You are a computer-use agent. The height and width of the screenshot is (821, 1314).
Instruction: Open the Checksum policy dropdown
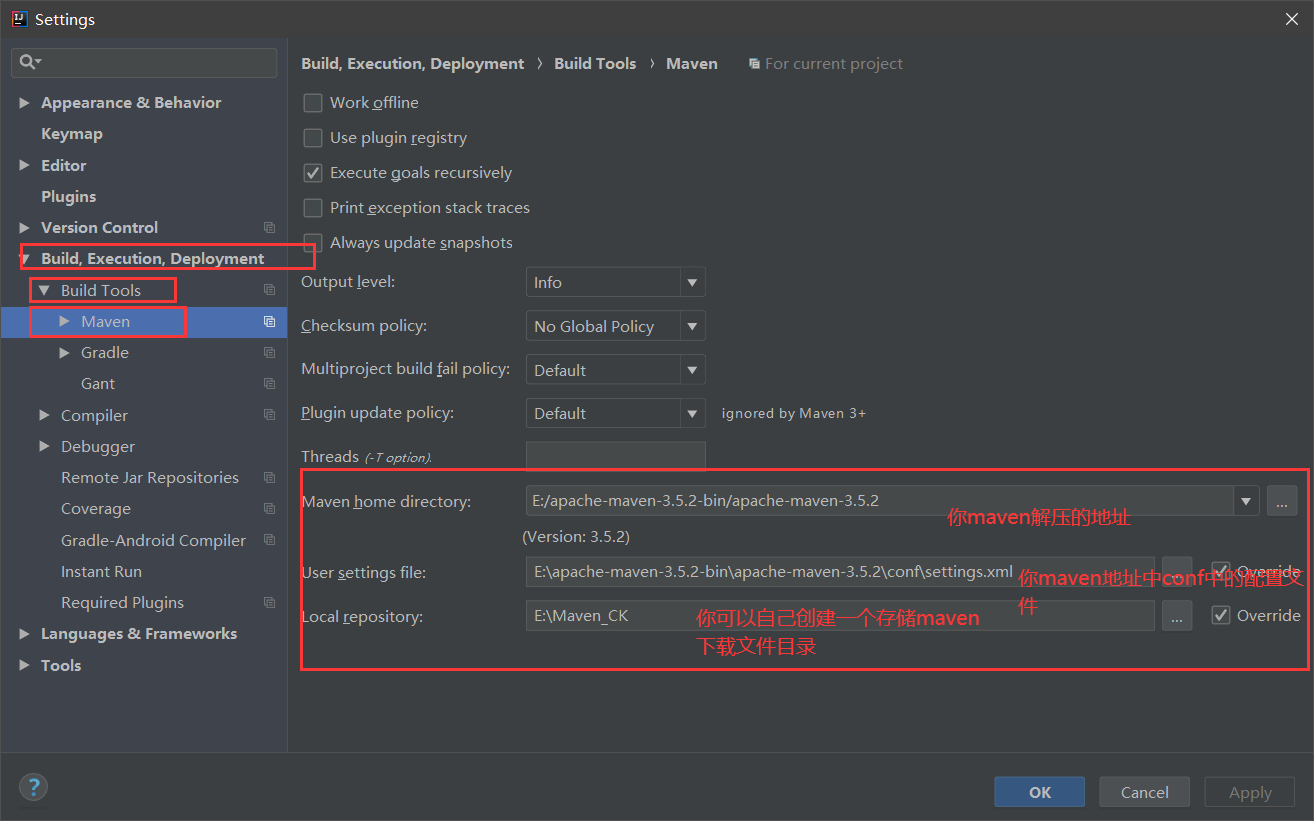[x=615, y=326]
